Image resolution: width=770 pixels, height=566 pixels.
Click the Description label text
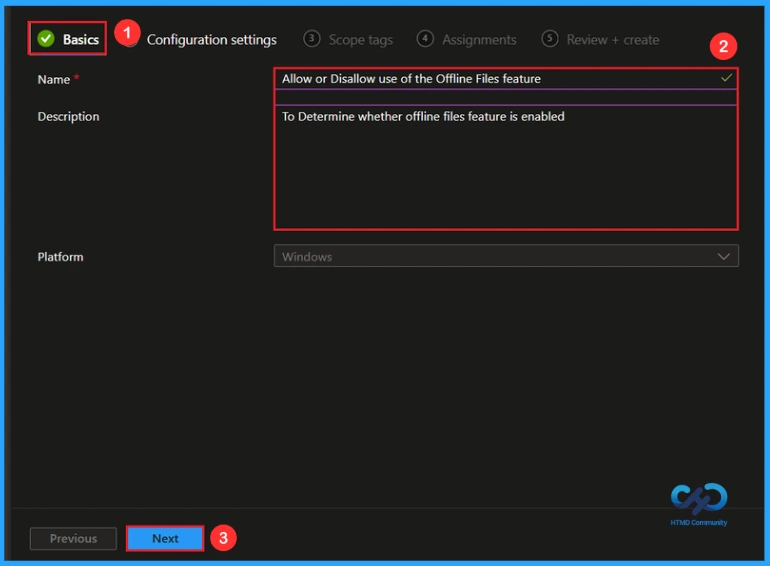pyautogui.click(x=68, y=117)
